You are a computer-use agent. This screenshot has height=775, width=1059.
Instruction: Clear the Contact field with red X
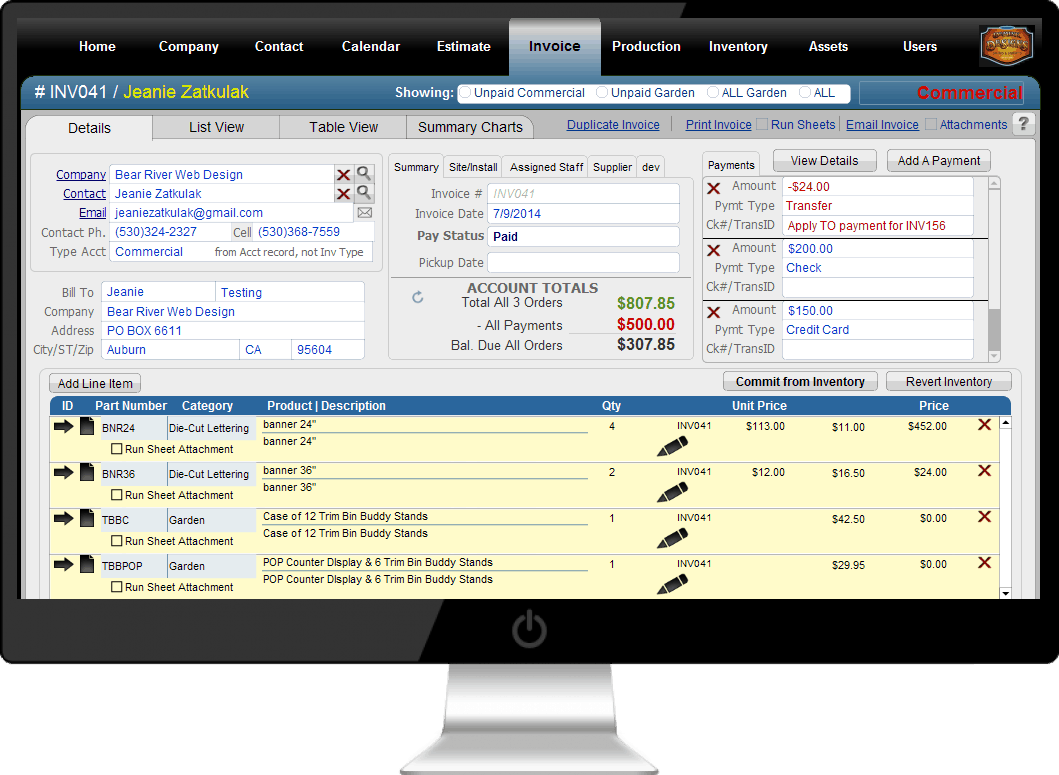click(x=343, y=194)
